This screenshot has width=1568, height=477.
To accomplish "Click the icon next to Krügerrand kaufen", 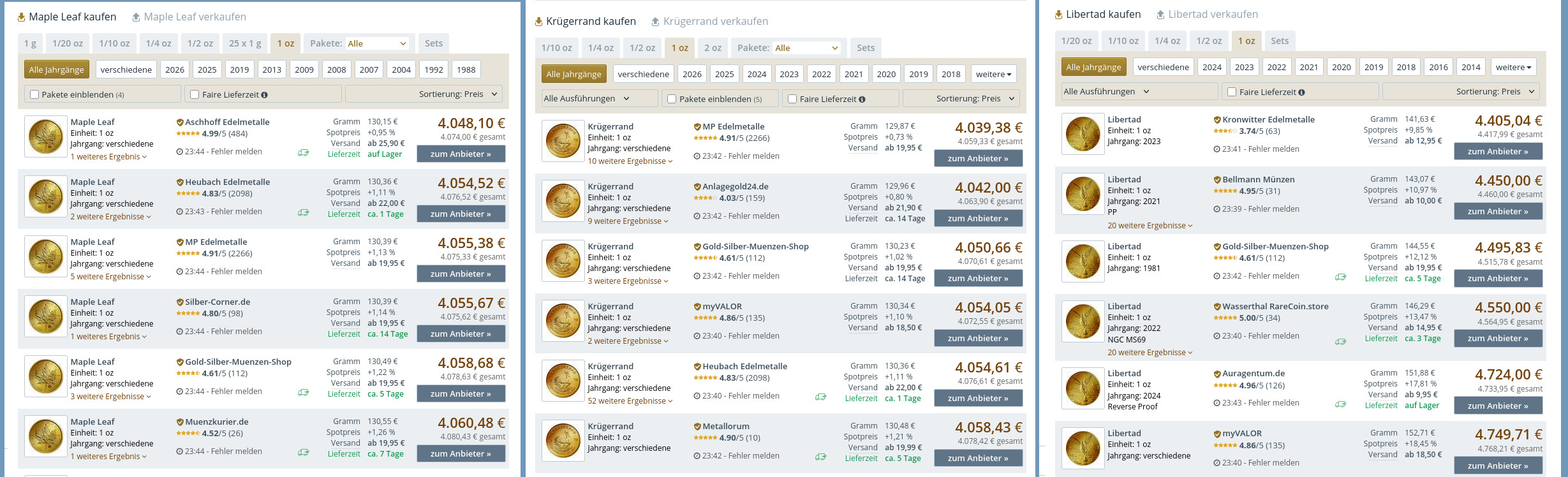I will tap(539, 22).
